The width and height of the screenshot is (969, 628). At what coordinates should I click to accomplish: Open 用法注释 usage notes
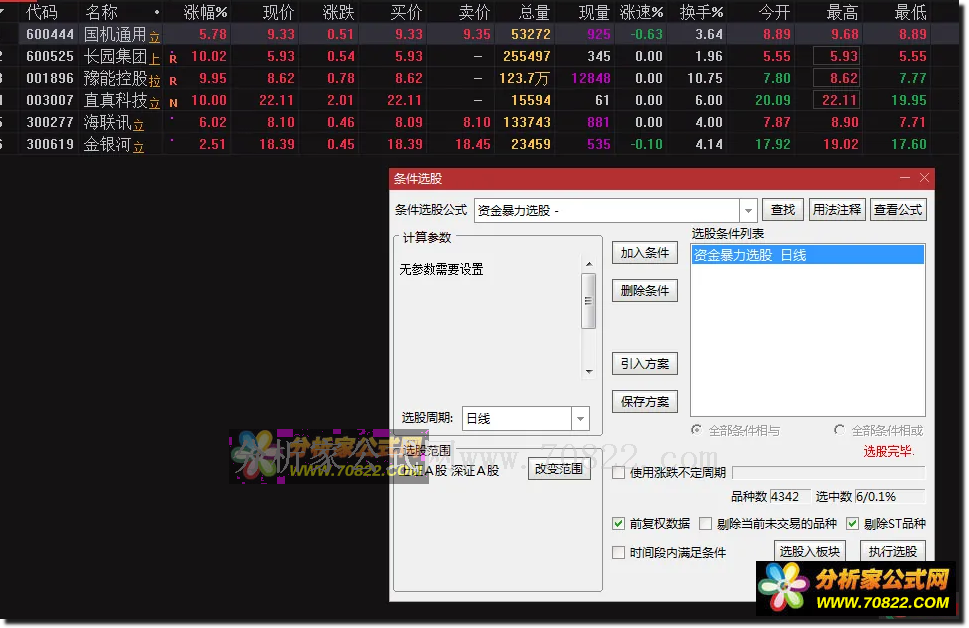click(836, 210)
